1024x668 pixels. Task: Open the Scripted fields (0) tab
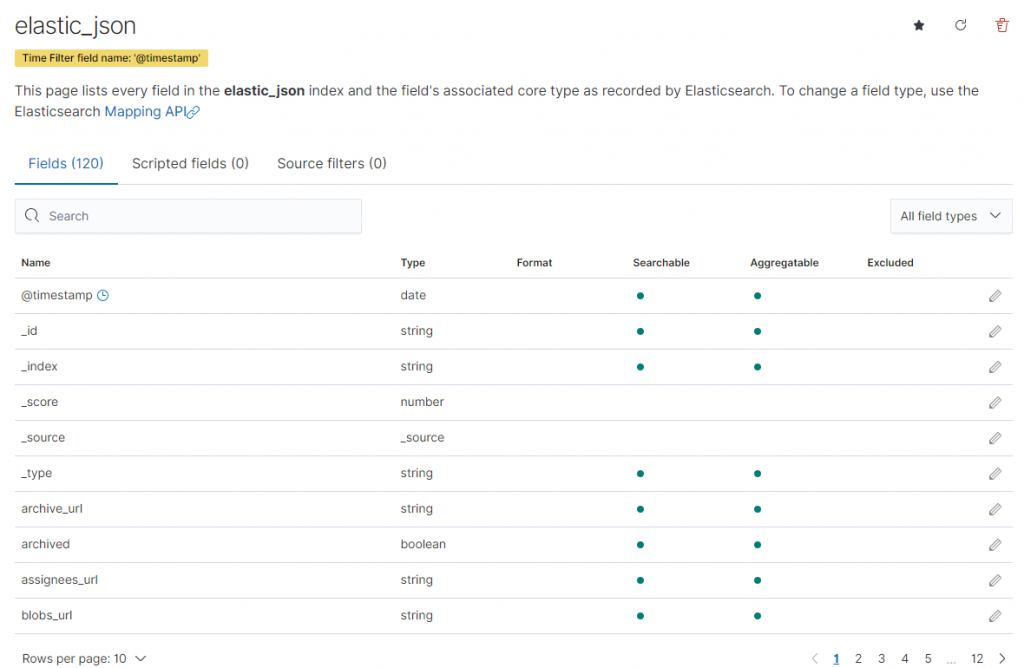[190, 163]
